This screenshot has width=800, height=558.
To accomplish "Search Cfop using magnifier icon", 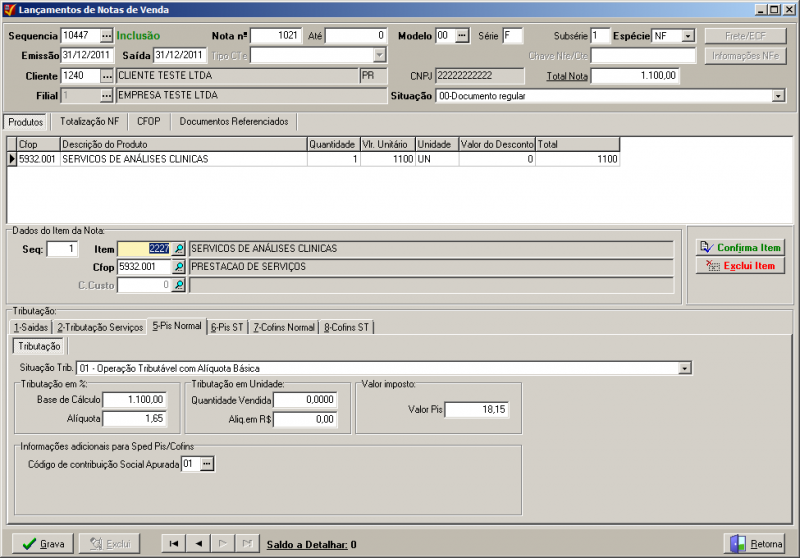I will (x=179, y=267).
